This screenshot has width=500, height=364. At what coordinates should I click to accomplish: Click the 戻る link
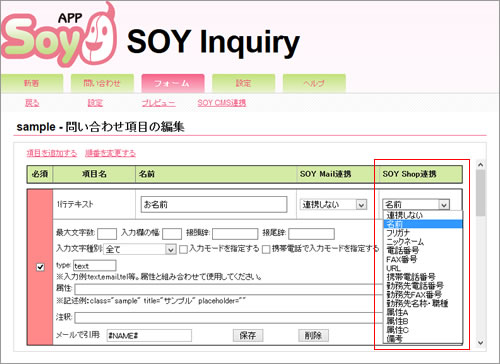32,103
